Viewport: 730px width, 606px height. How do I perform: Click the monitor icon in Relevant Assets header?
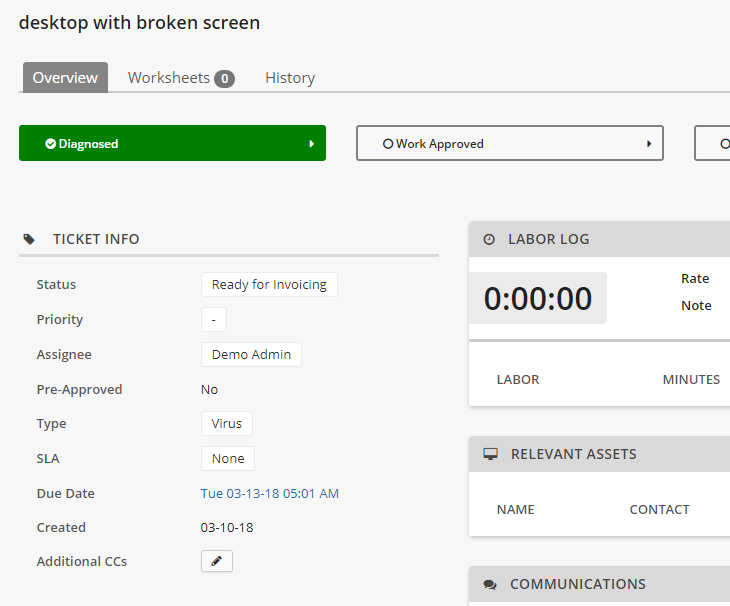click(490, 454)
